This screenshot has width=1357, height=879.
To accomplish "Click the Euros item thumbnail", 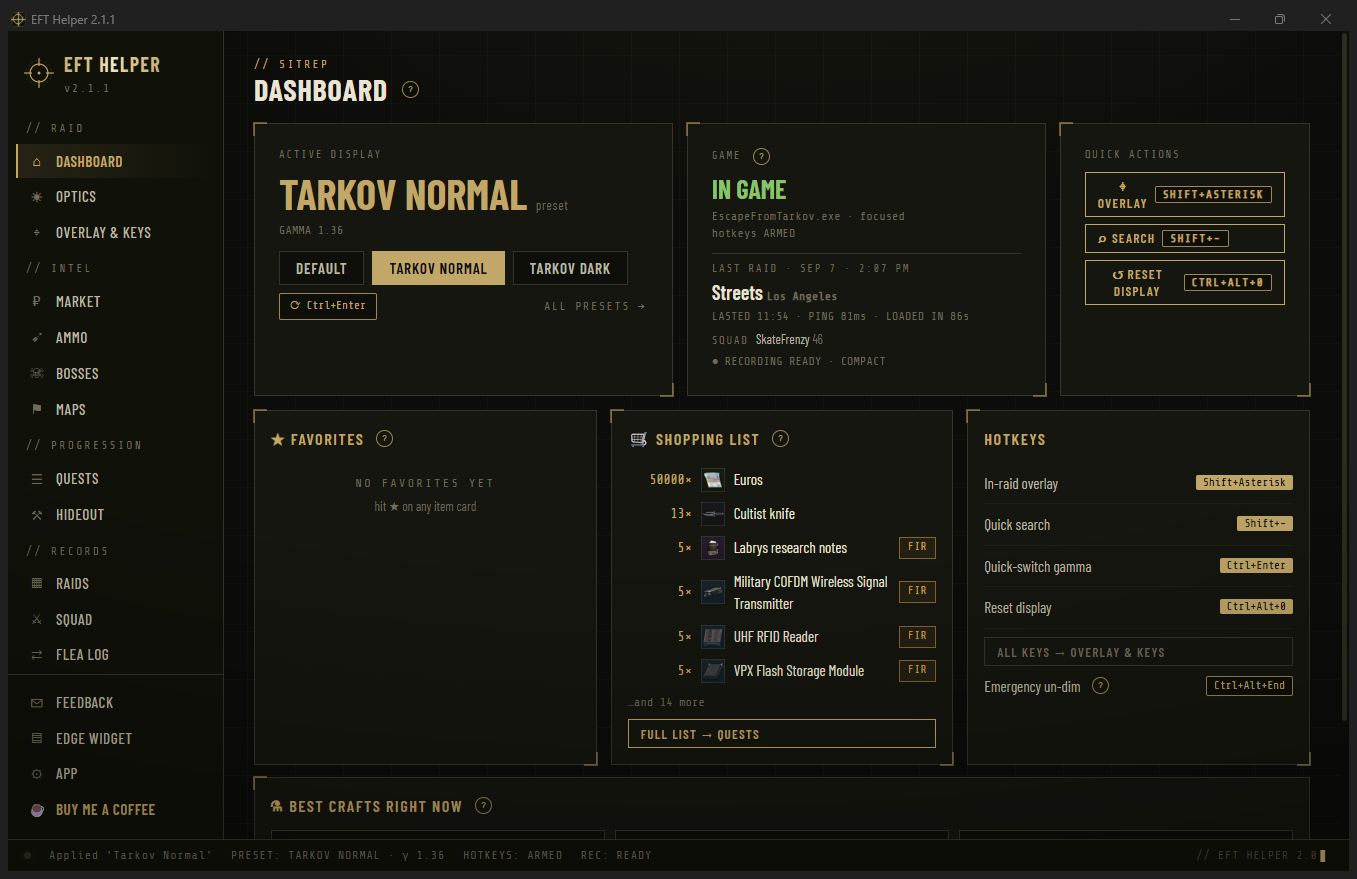I will (x=713, y=480).
